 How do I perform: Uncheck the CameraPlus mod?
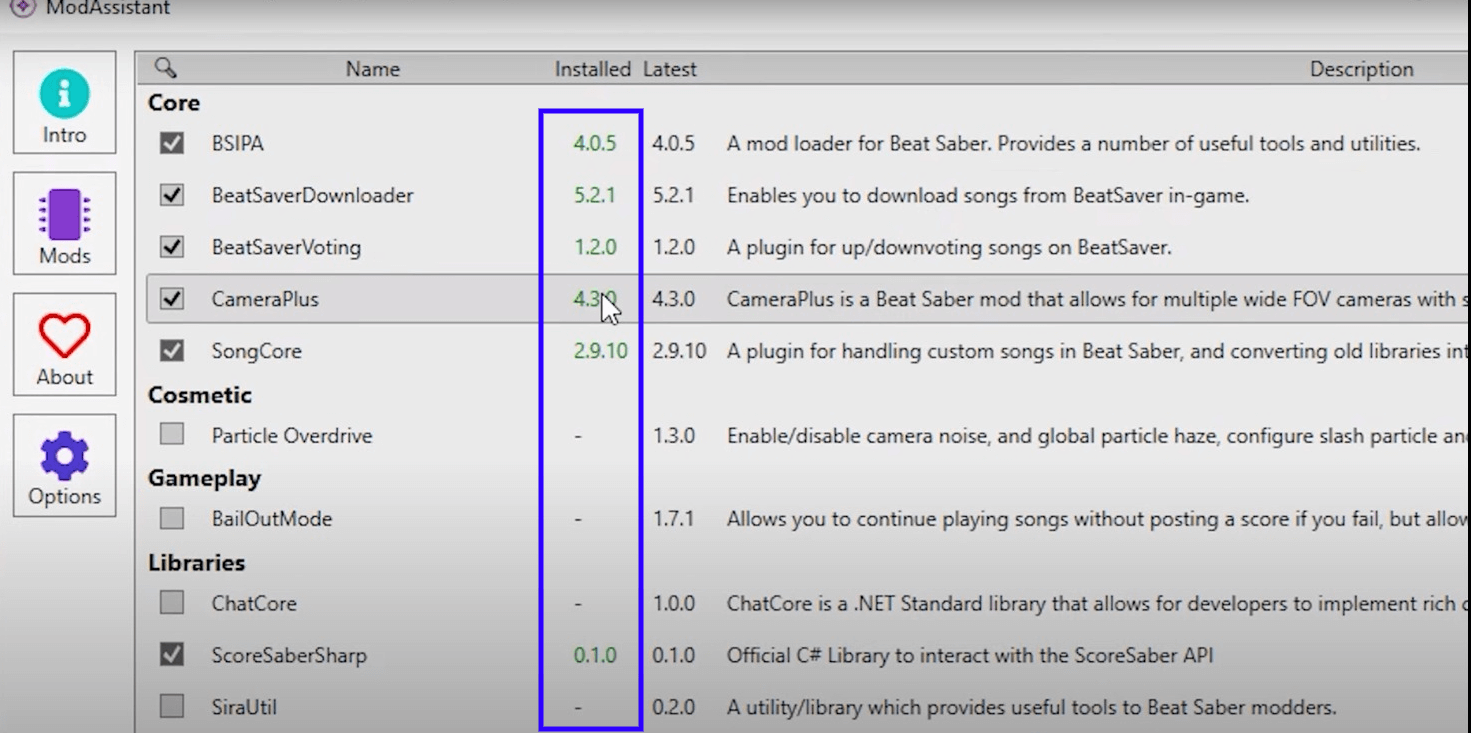pyautogui.click(x=172, y=299)
